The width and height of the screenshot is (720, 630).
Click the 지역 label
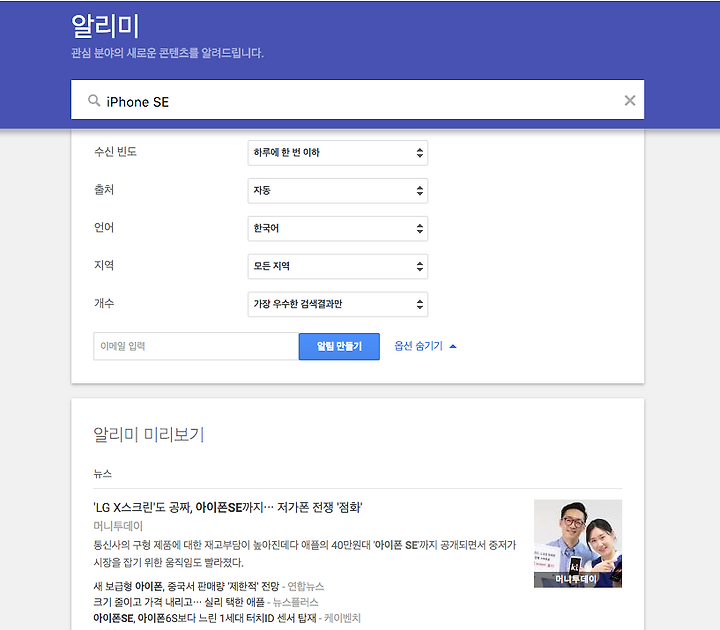click(104, 265)
